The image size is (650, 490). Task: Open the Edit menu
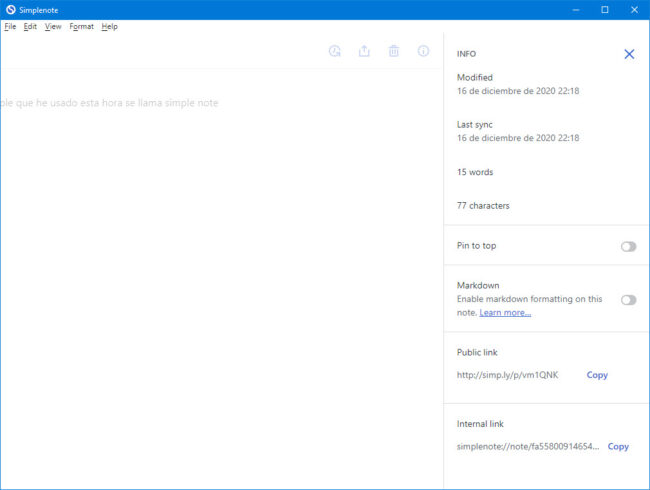(x=30, y=27)
